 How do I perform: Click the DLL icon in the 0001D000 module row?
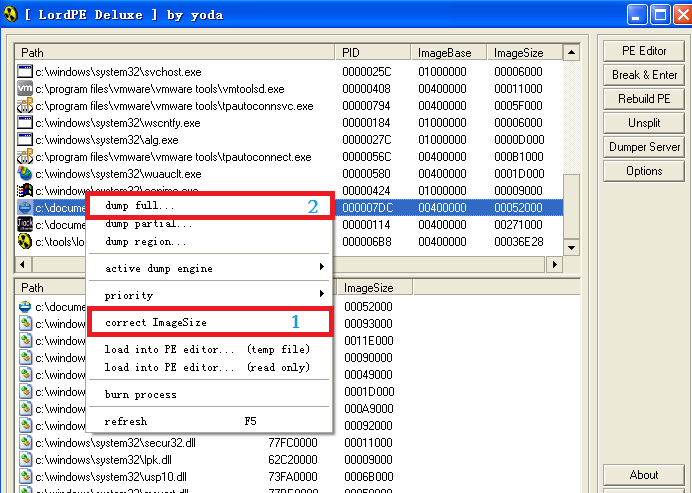(x=26, y=391)
